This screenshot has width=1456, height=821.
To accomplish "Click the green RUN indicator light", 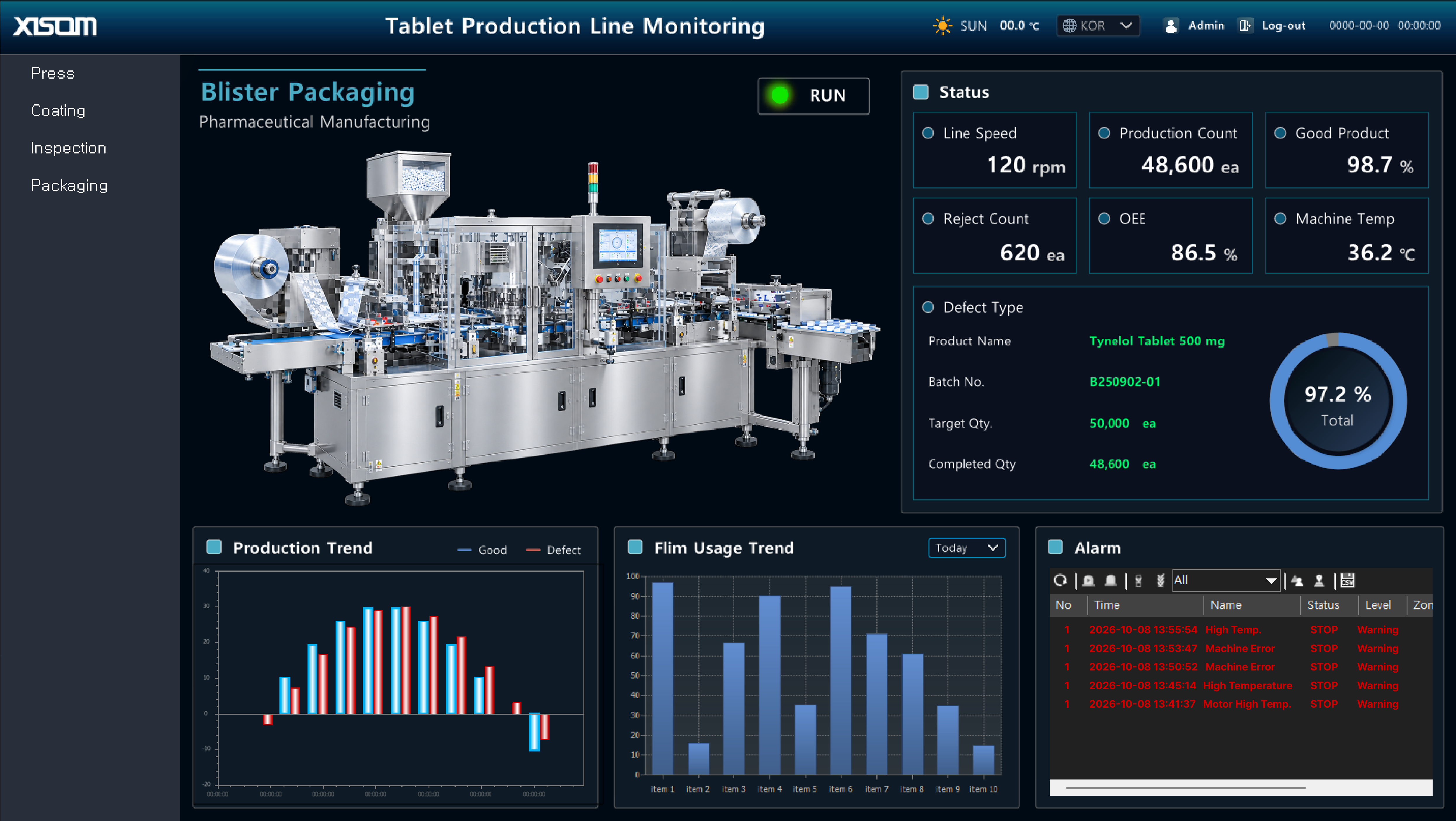I will pyautogui.click(x=780, y=95).
